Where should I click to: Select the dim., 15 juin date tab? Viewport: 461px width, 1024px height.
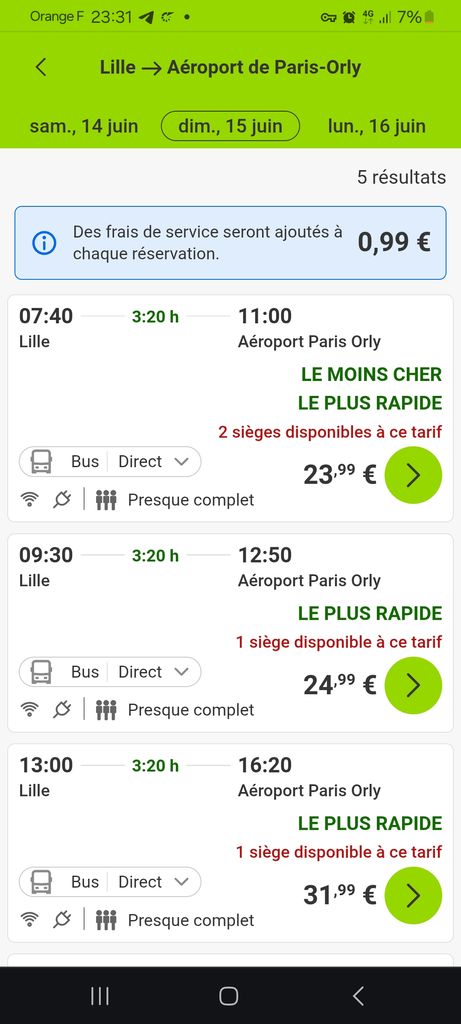tap(230, 126)
